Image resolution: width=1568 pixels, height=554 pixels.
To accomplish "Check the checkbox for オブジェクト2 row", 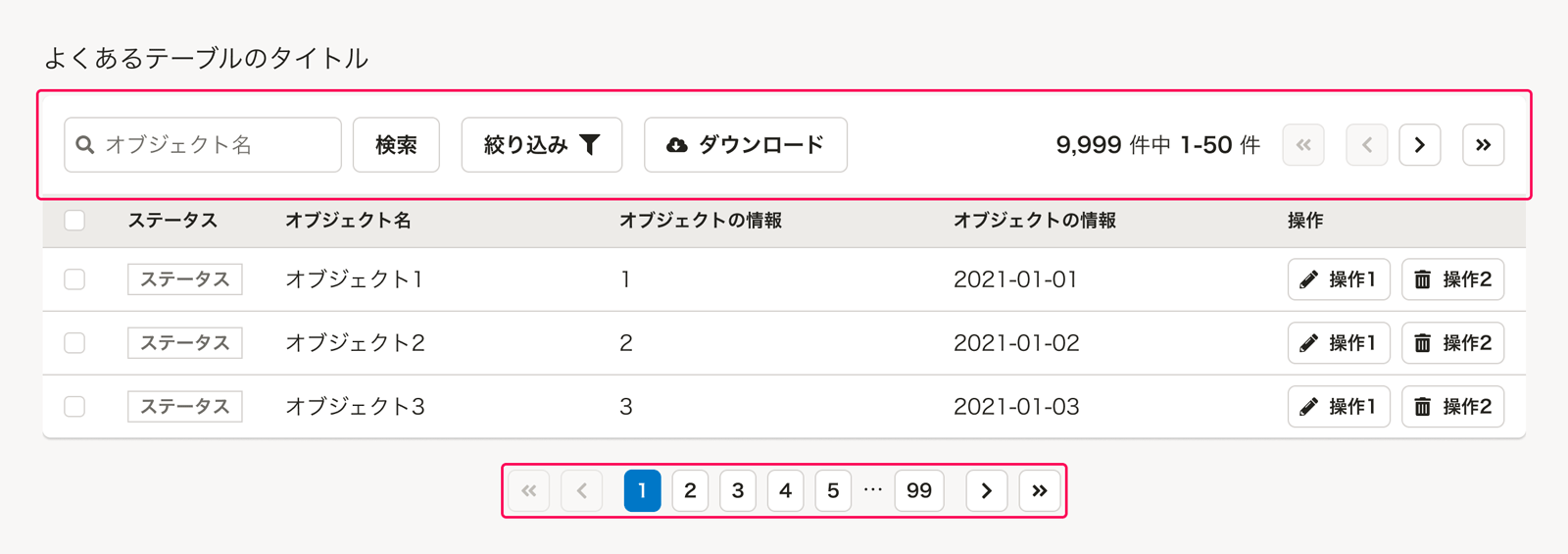I will [x=74, y=343].
